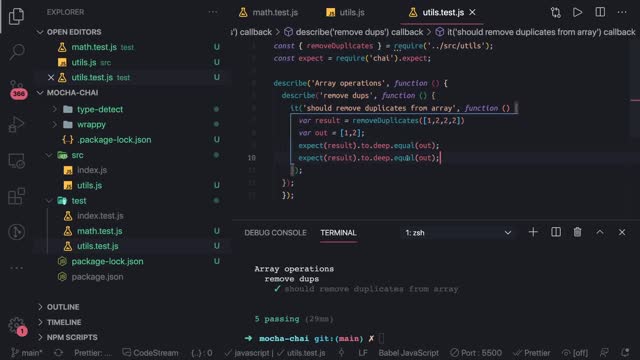Click the Prettier status item near the branch
Image resolution: width=640 pixels, height=360 pixels.
(93, 353)
